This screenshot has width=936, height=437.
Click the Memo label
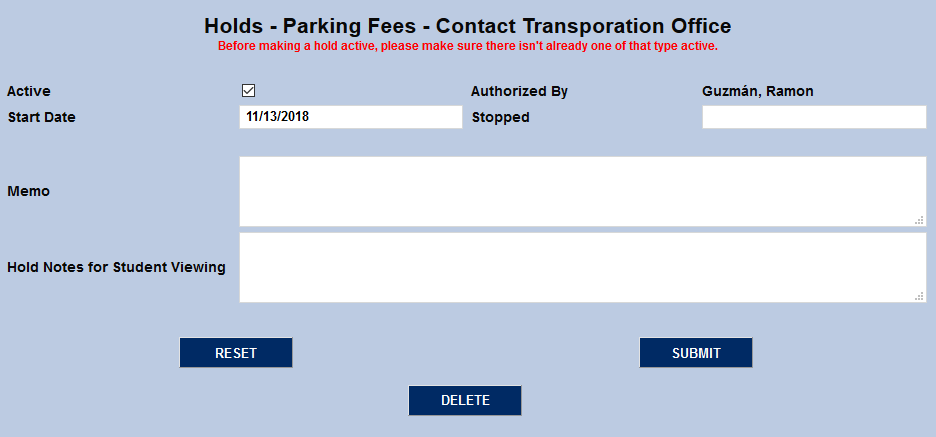[28, 191]
